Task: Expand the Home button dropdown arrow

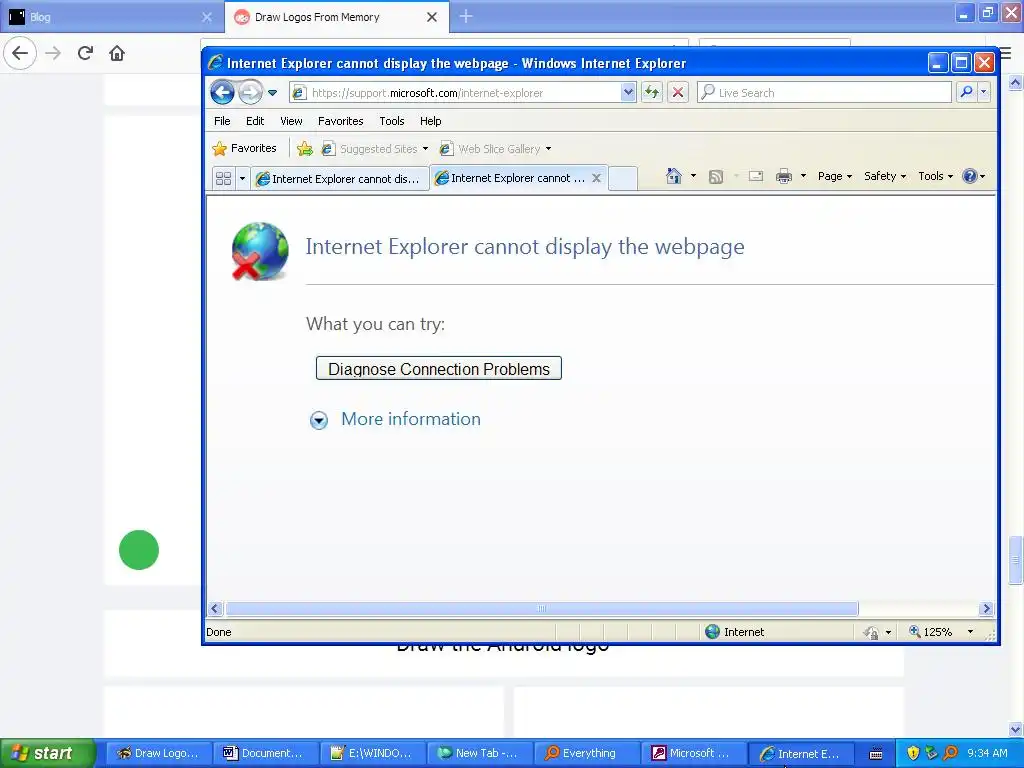Action: click(694, 176)
